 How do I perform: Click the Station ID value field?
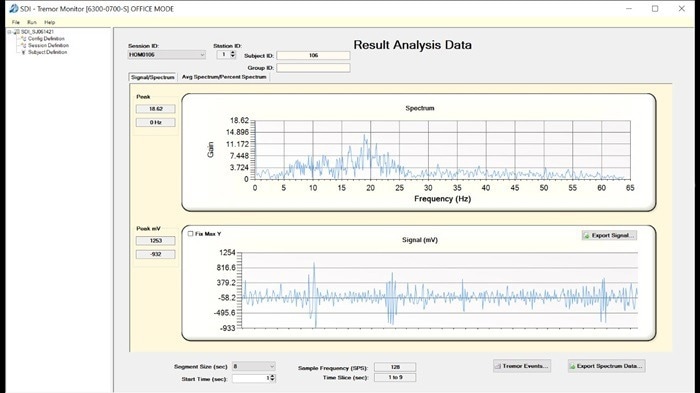[224, 54]
